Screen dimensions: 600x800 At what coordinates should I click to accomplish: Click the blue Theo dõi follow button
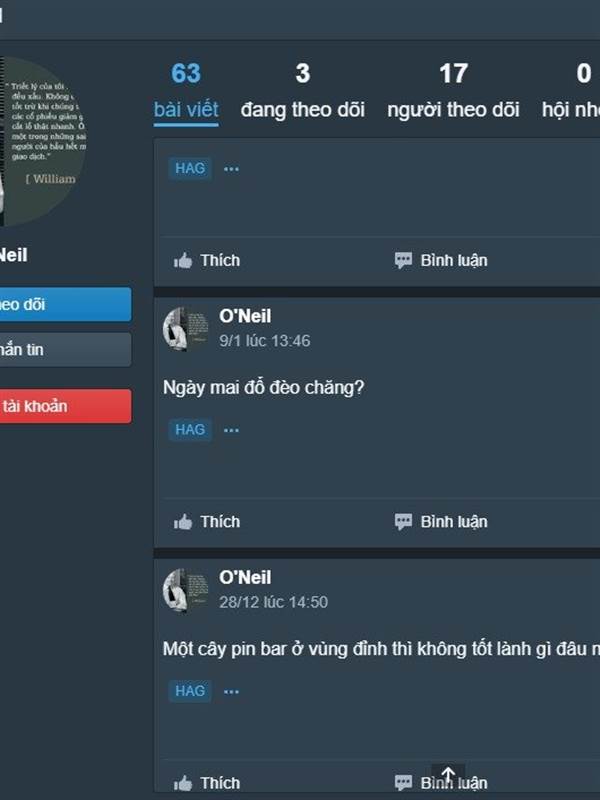[65, 305]
